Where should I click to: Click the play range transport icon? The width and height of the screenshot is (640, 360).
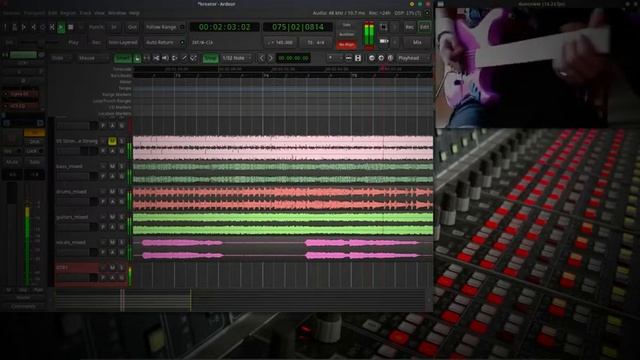[52, 27]
